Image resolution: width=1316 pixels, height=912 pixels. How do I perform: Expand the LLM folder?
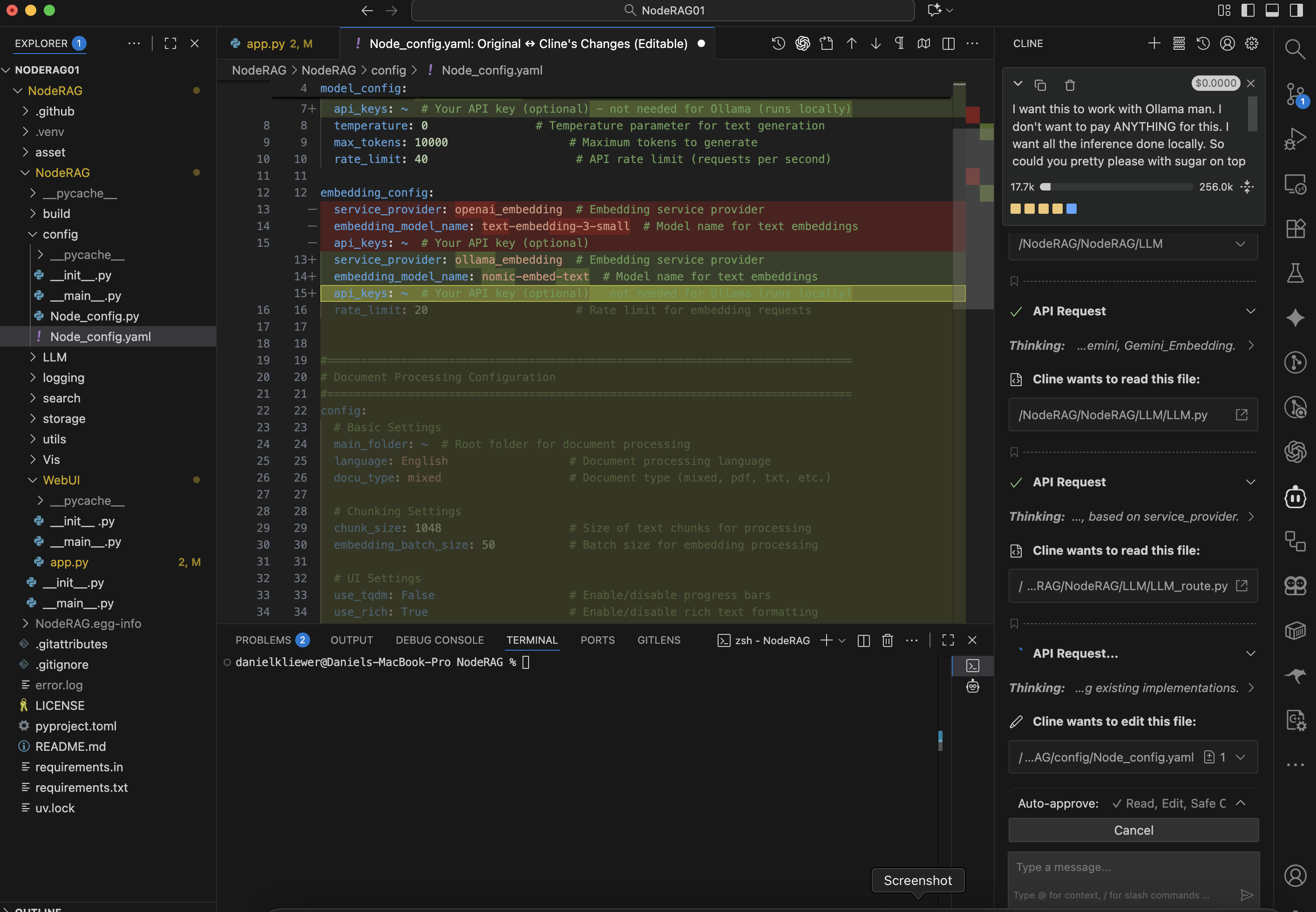tap(54, 357)
